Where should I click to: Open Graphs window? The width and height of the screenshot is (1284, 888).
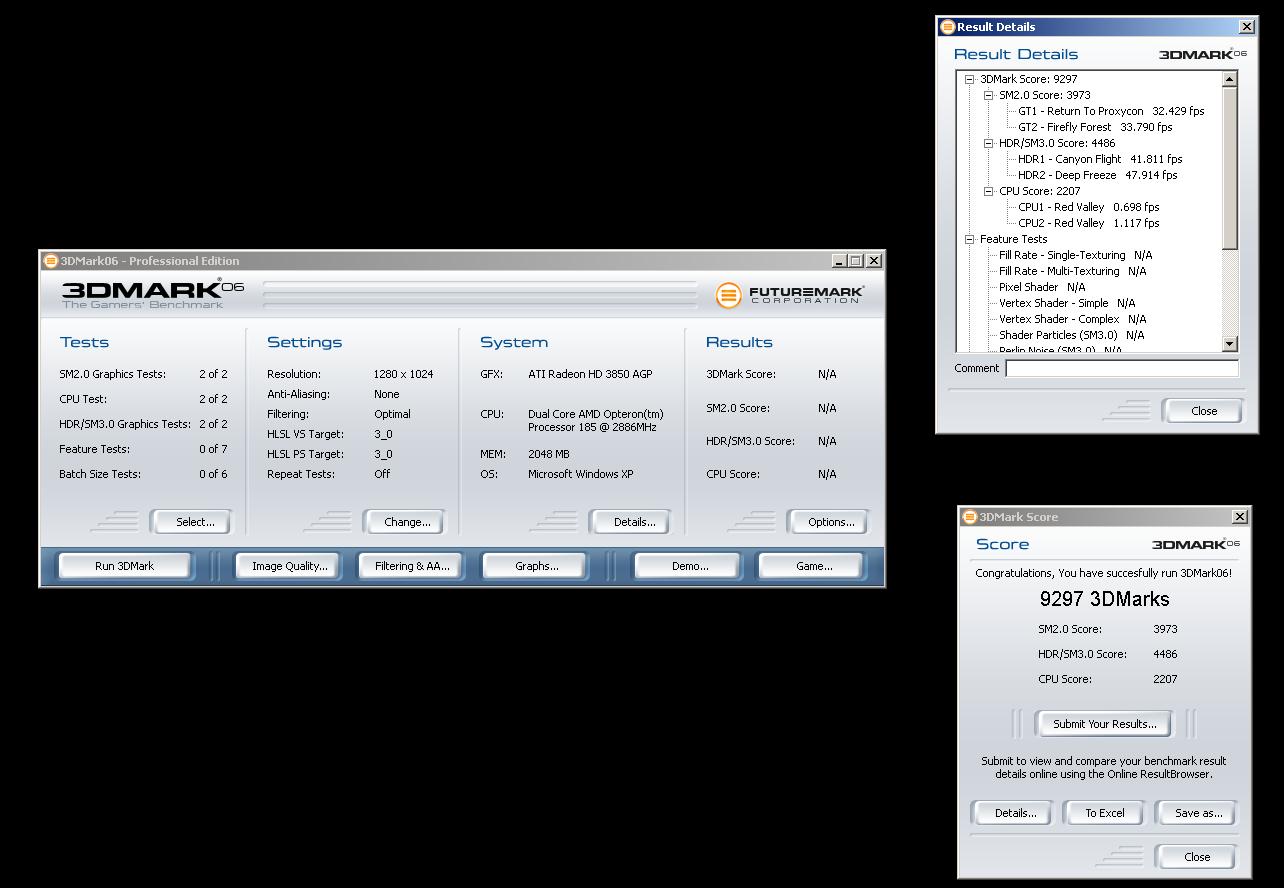coord(537,566)
